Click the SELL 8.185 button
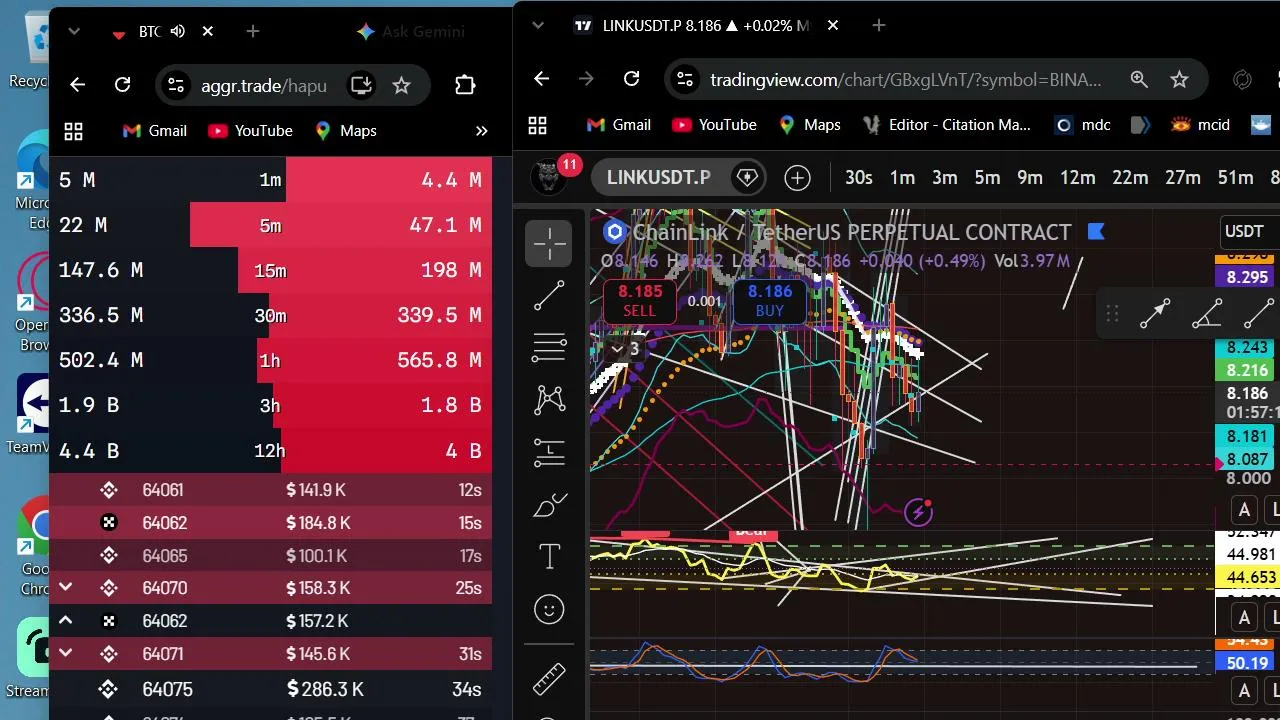The image size is (1280, 720). (x=640, y=300)
